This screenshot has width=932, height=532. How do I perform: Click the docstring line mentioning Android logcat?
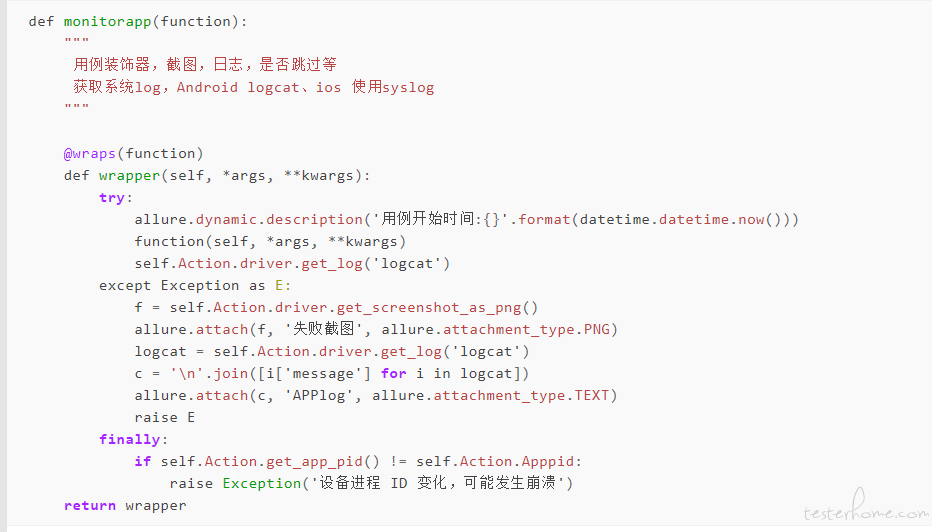click(254, 87)
